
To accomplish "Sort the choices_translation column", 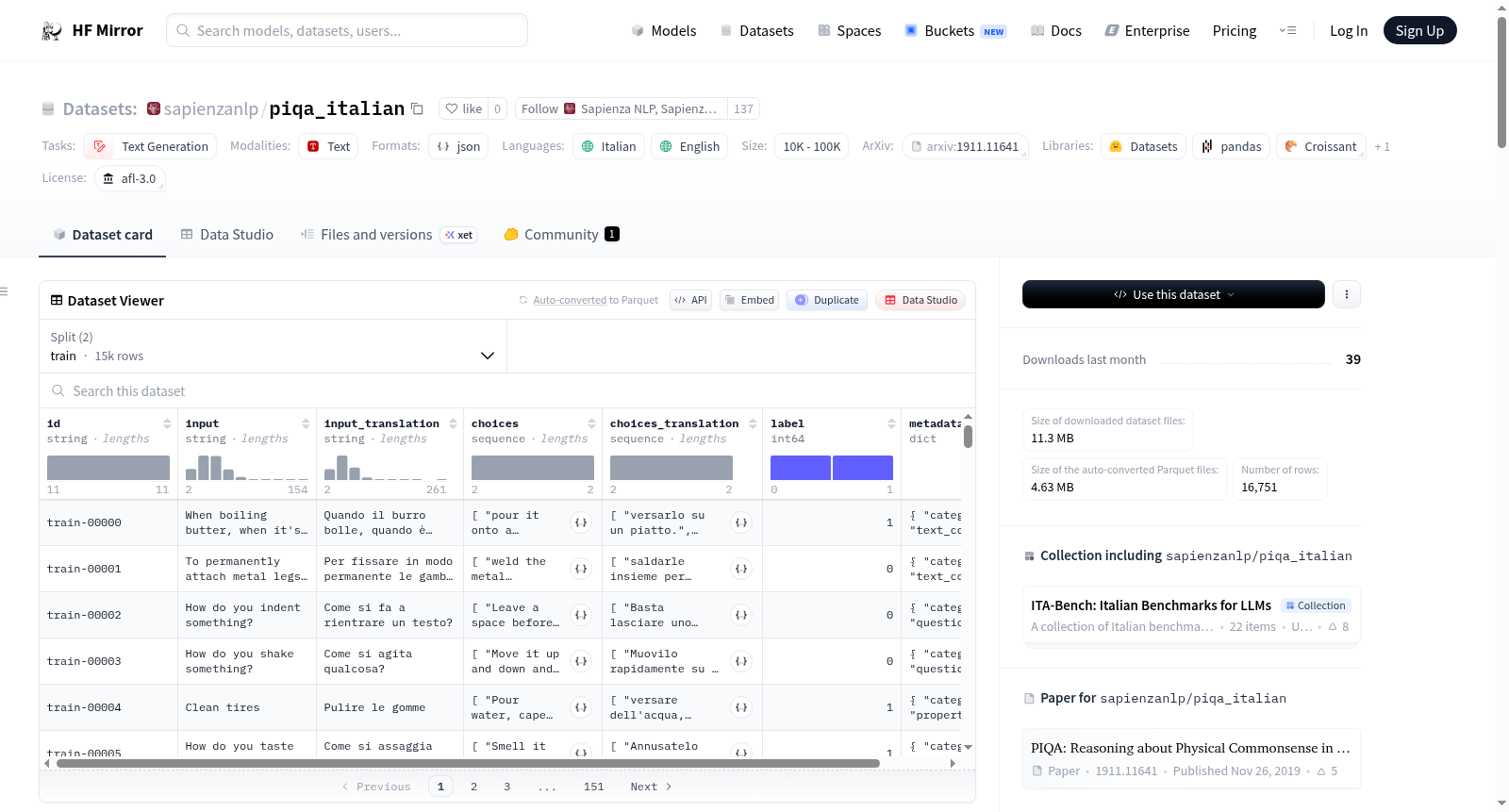I will click(753, 423).
